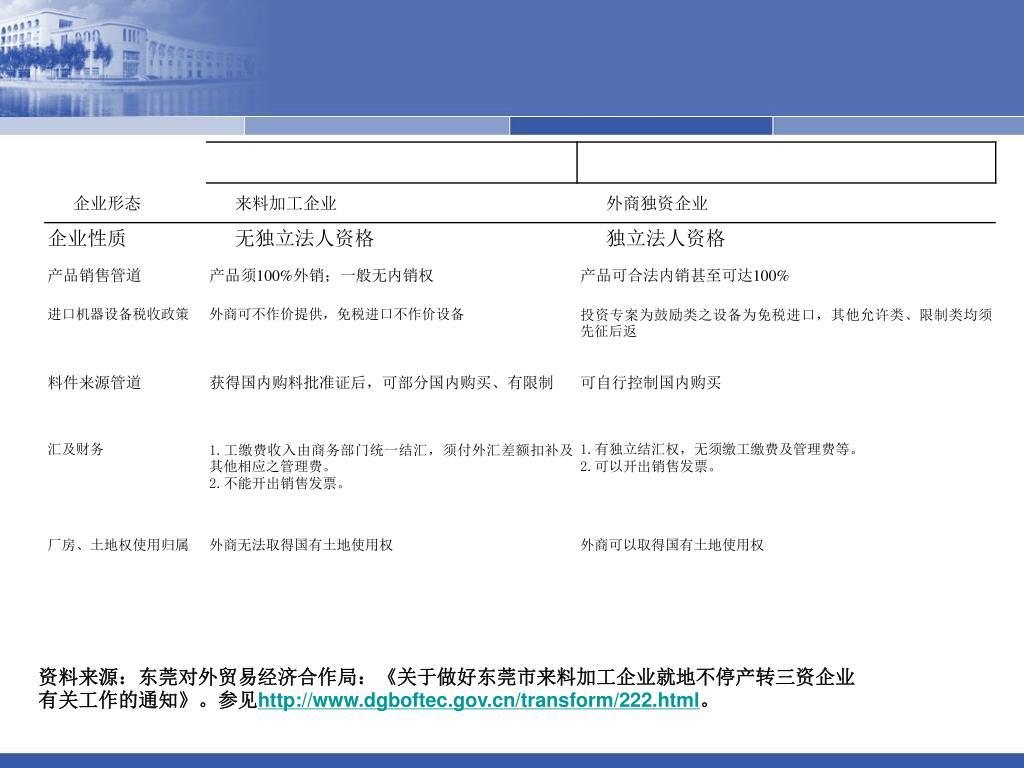
Task: Click the line '2.可以开出销售发票。'
Action: coord(648,466)
